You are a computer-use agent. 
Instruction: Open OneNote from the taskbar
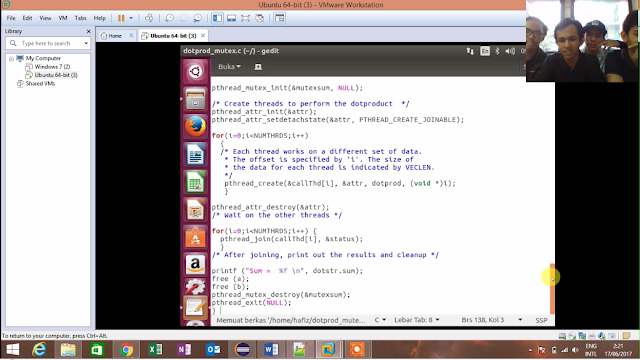pos(184,350)
